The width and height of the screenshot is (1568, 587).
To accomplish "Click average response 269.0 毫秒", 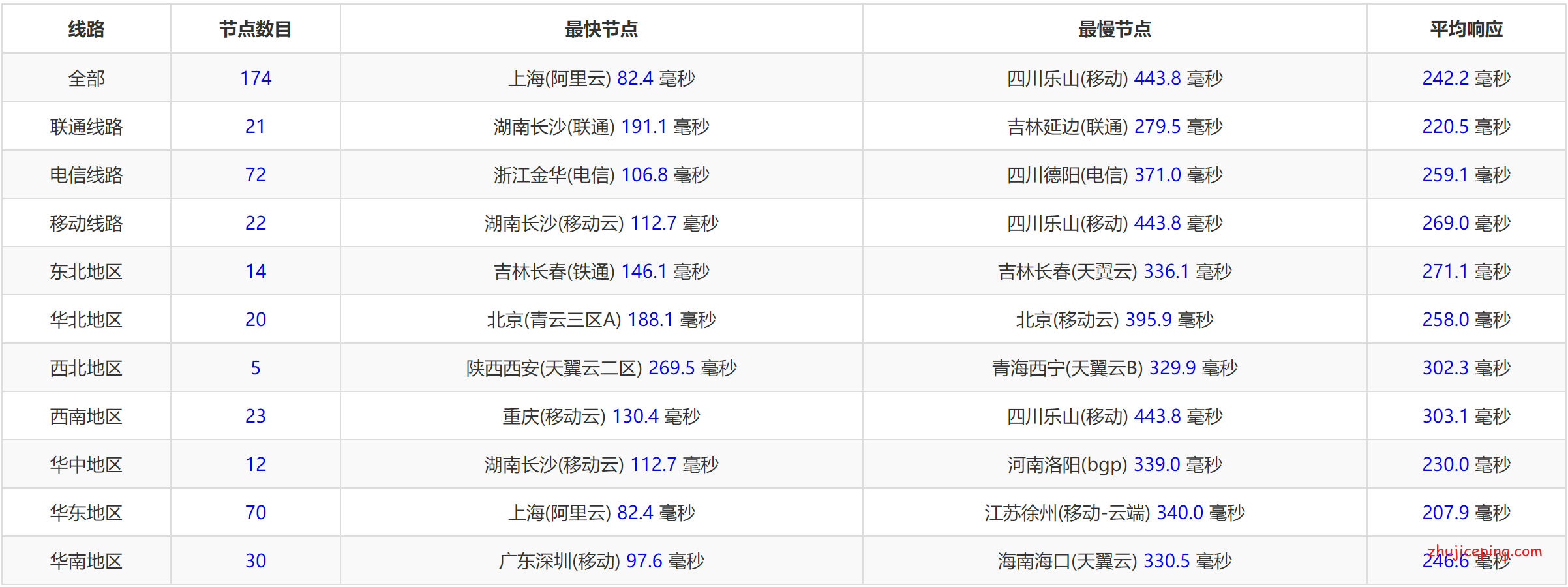I will 1466,223.
